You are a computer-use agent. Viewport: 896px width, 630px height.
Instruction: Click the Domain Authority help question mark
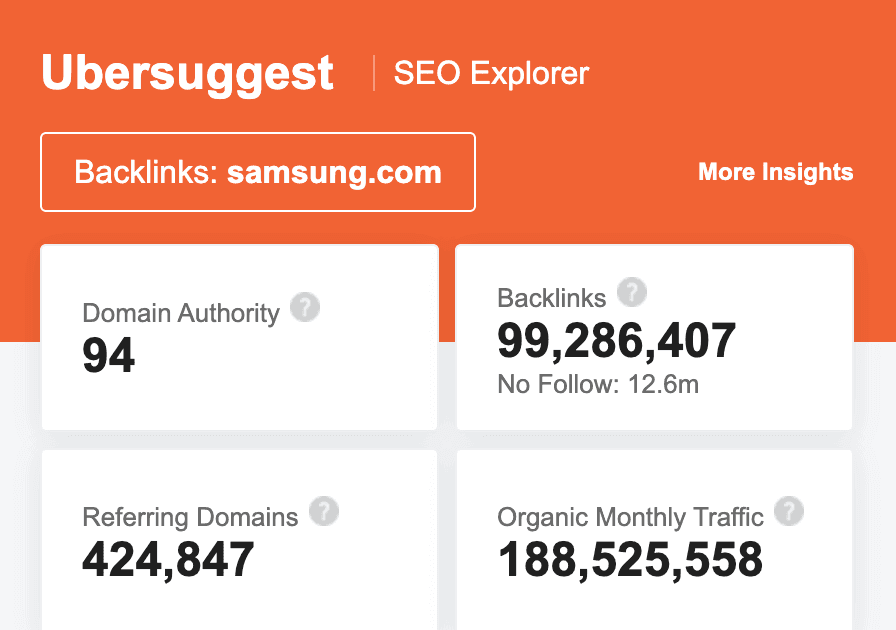point(305,307)
